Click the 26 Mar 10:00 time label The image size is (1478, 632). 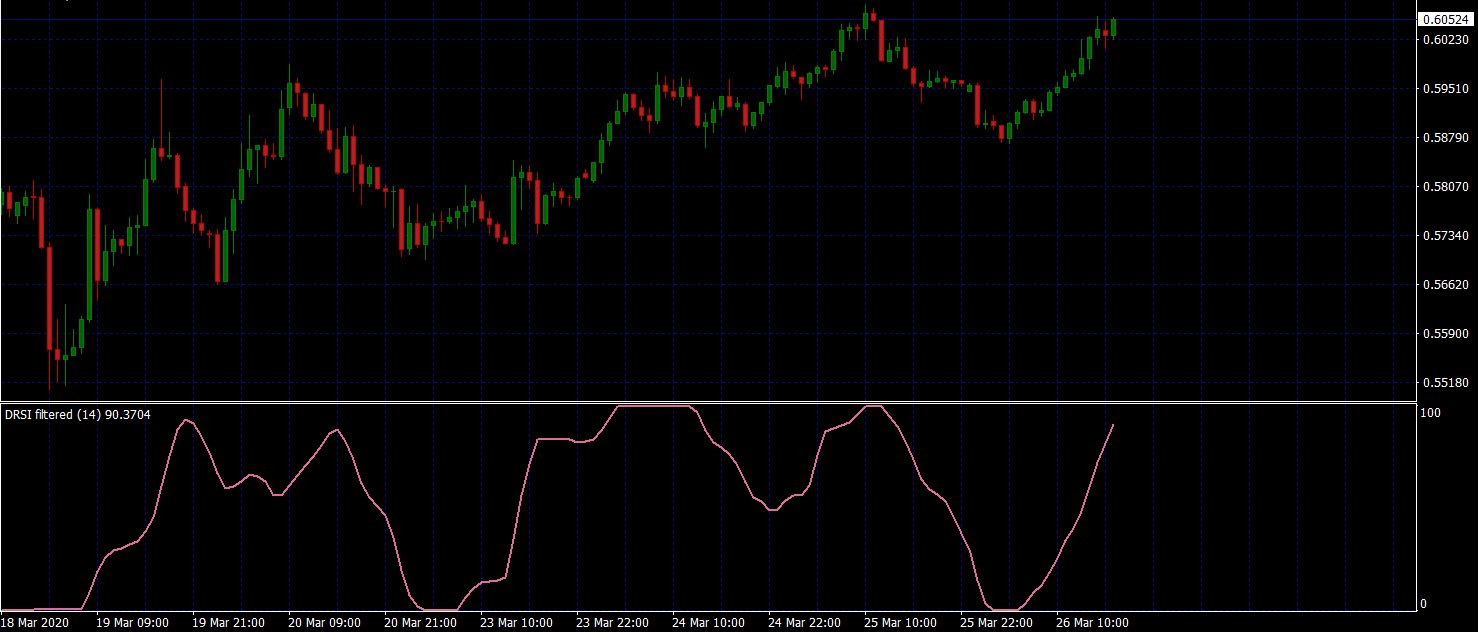point(1093,623)
